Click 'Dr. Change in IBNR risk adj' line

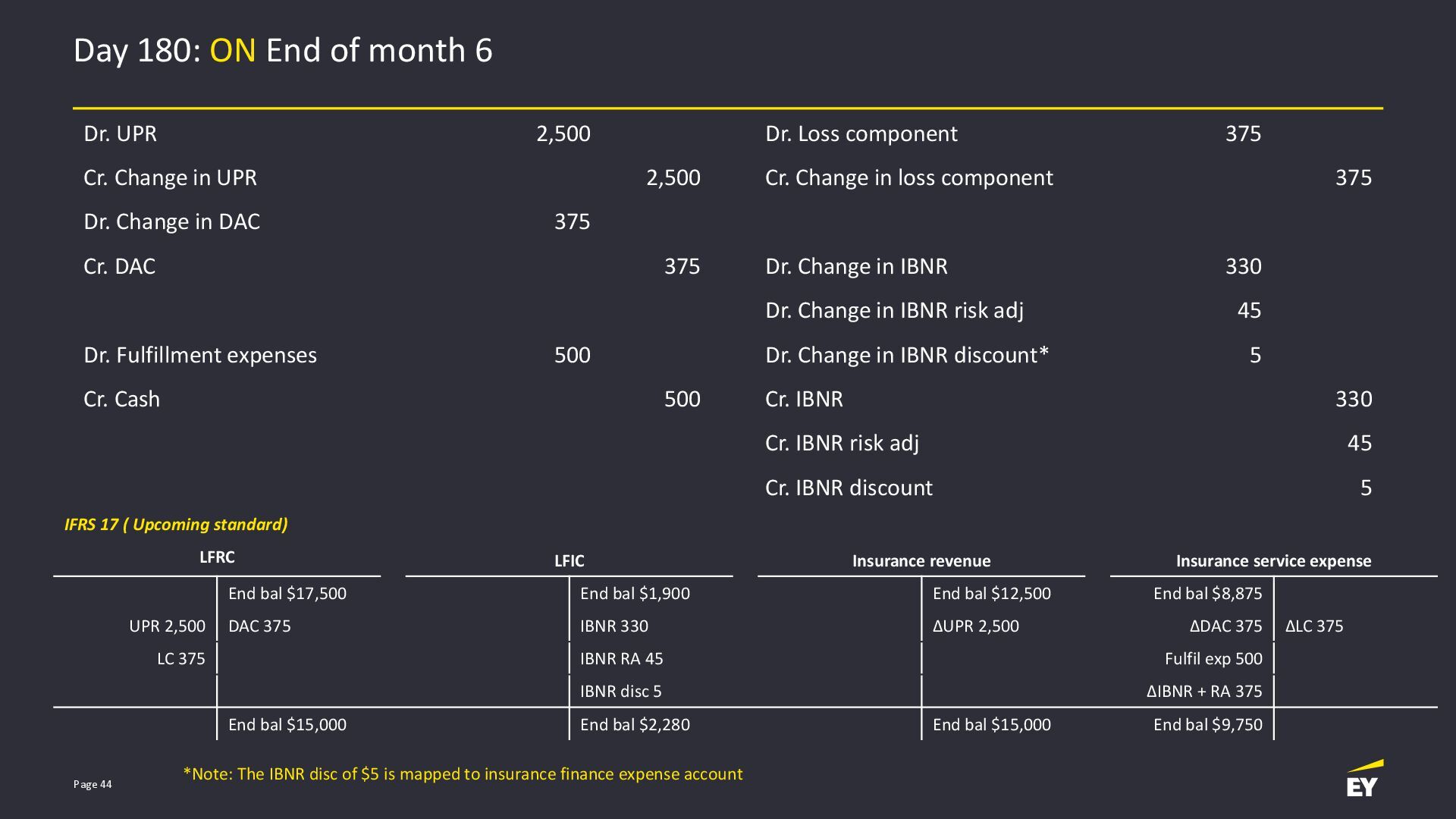(894, 310)
